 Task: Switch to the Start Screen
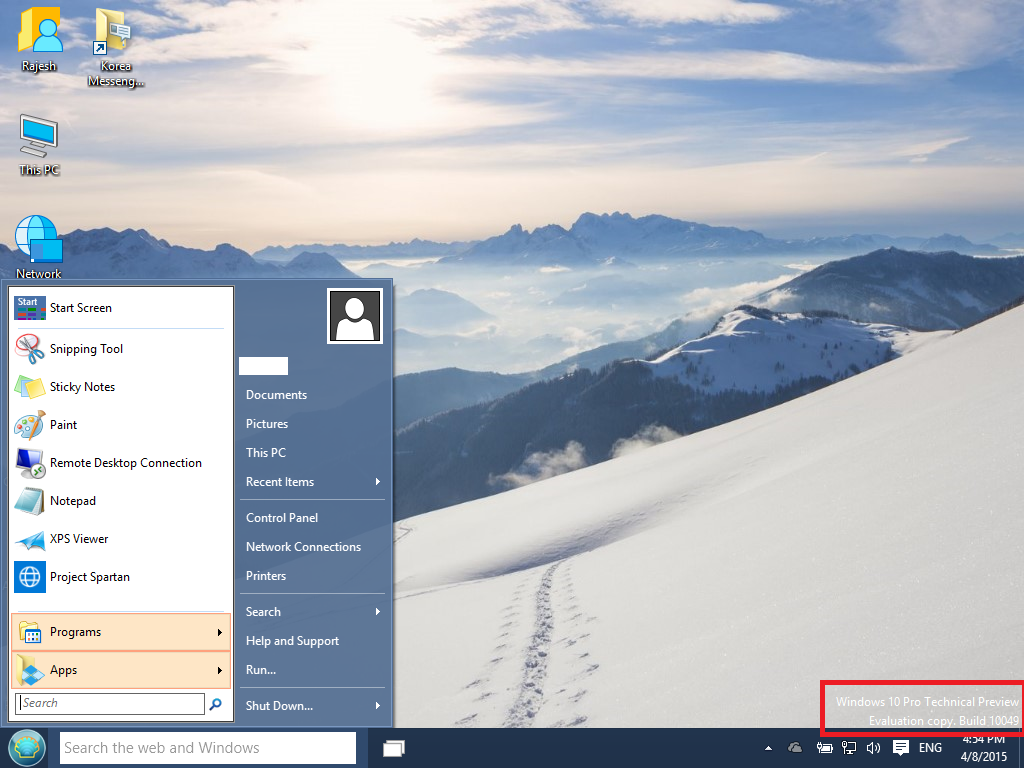coord(82,308)
